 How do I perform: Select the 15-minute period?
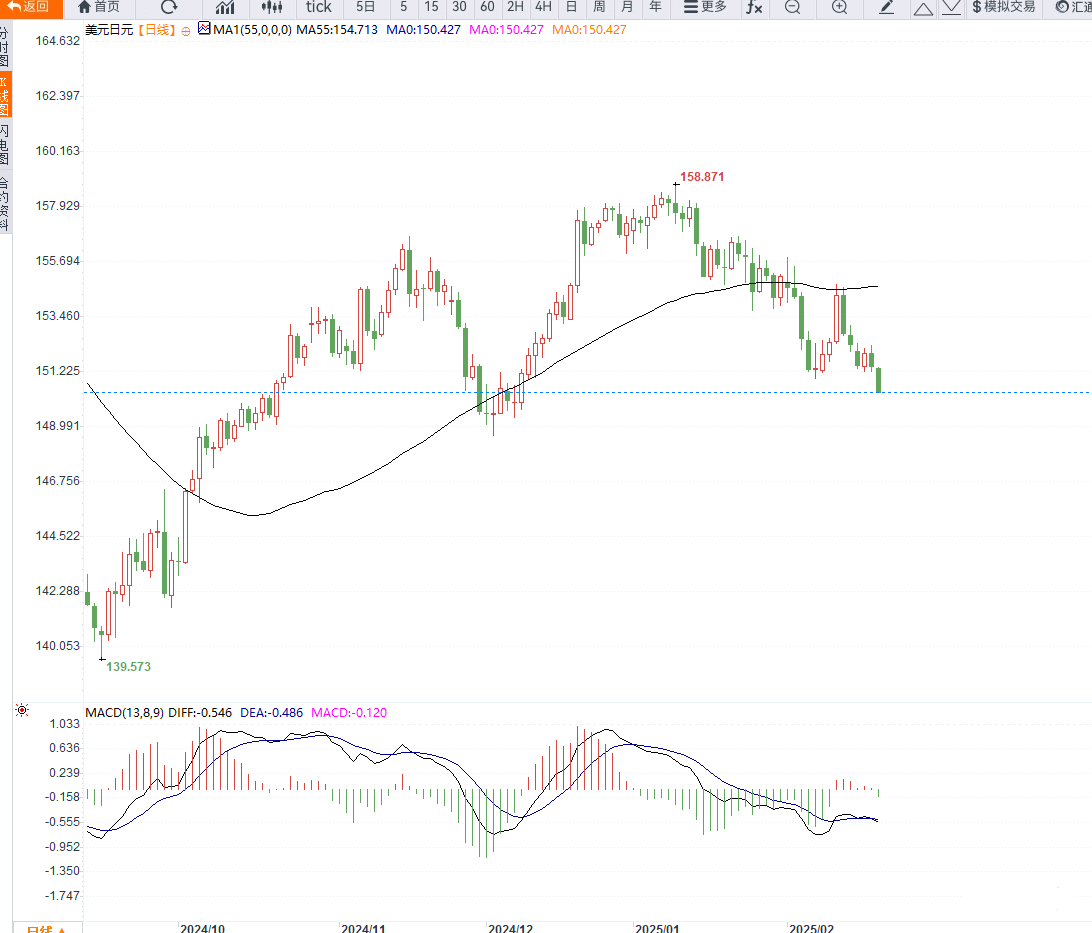coord(431,7)
